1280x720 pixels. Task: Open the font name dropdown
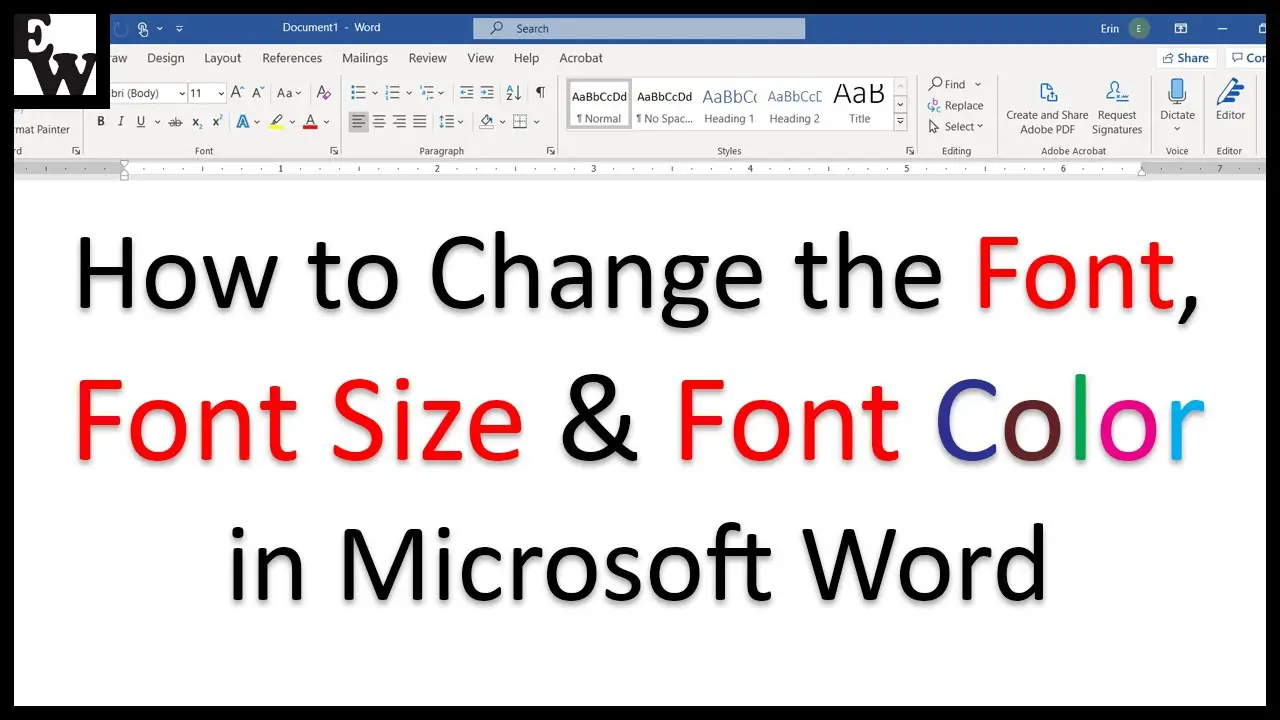click(182, 93)
